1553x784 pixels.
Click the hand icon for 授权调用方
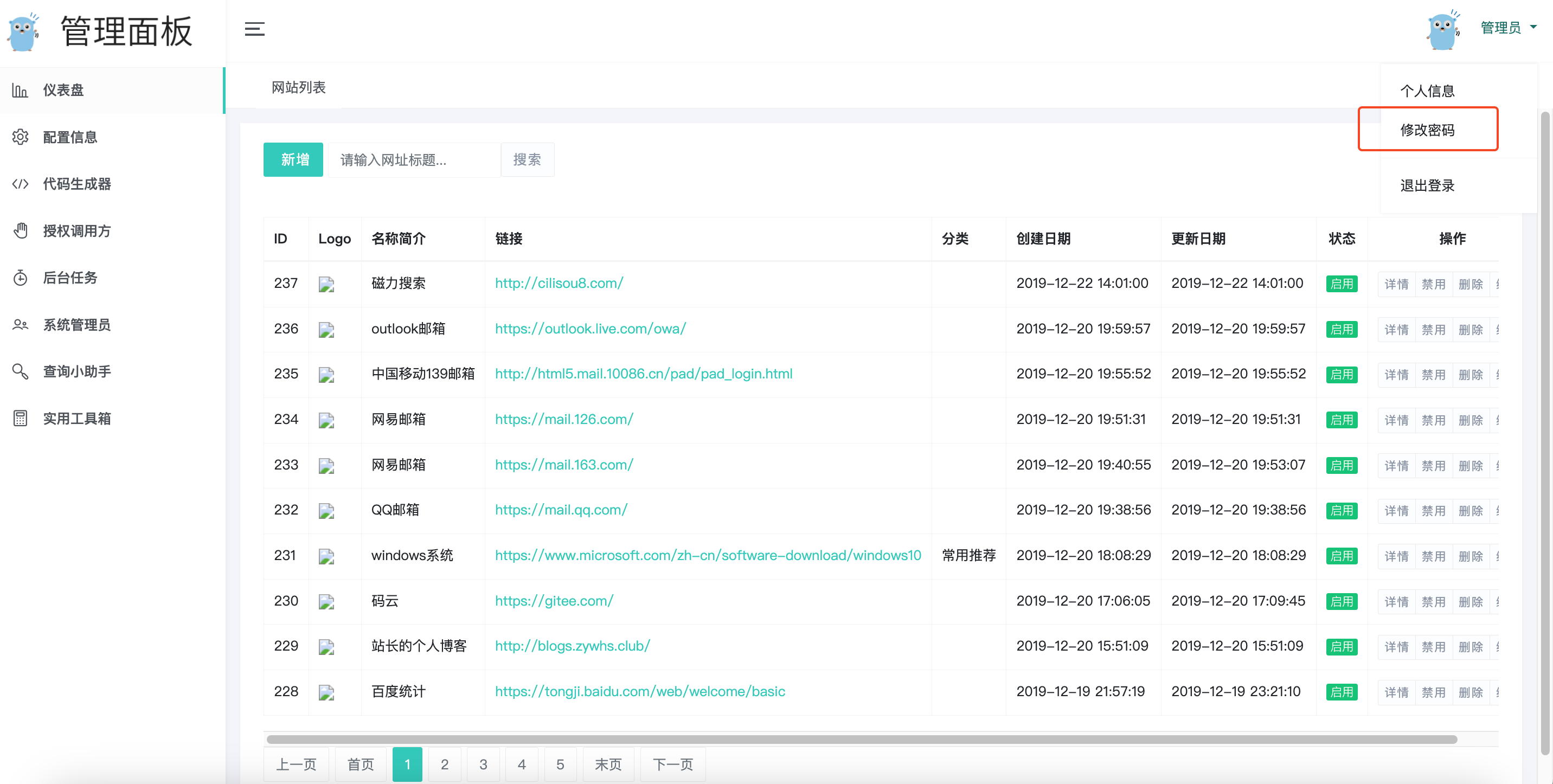pos(20,231)
